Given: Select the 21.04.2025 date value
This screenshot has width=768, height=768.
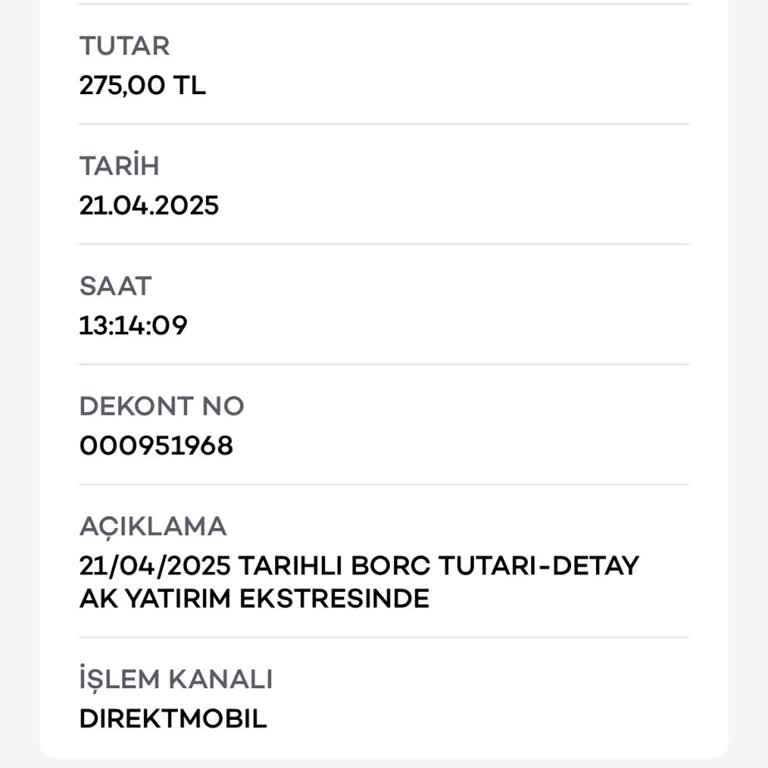Looking at the screenshot, I should [149, 206].
